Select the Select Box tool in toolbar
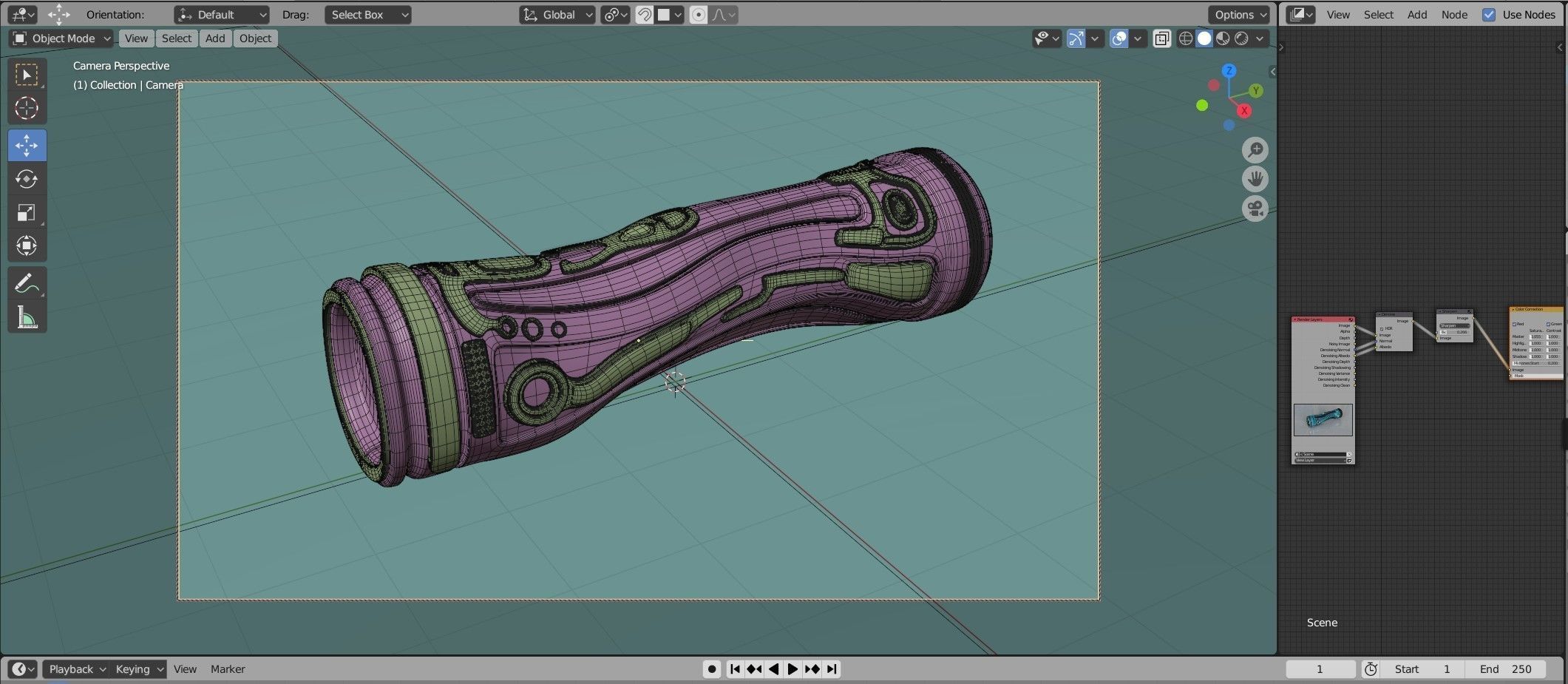The width and height of the screenshot is (1568, 684). [x=27, y=75]
